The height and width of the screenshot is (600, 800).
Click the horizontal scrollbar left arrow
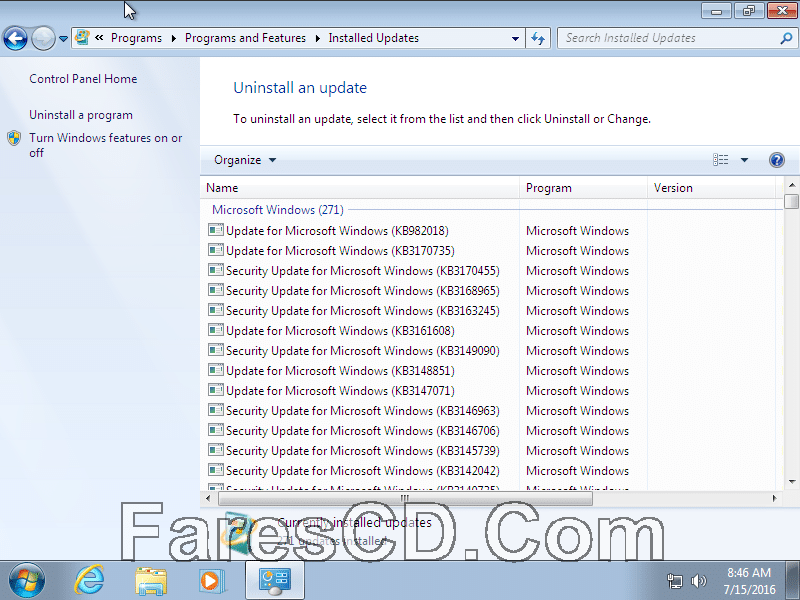(208, 498)
